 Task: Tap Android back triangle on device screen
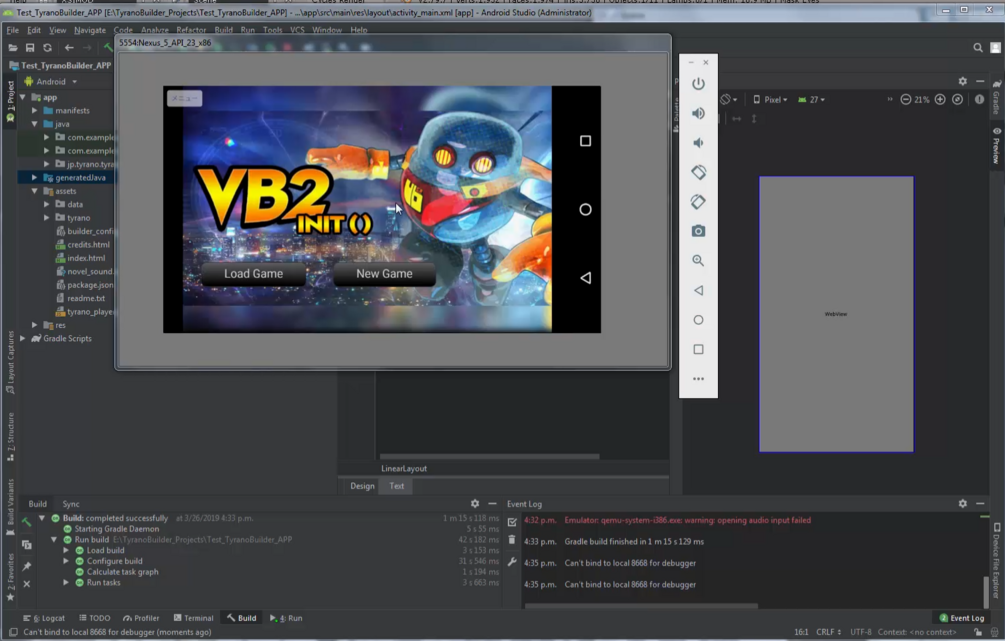pos(585,278)
